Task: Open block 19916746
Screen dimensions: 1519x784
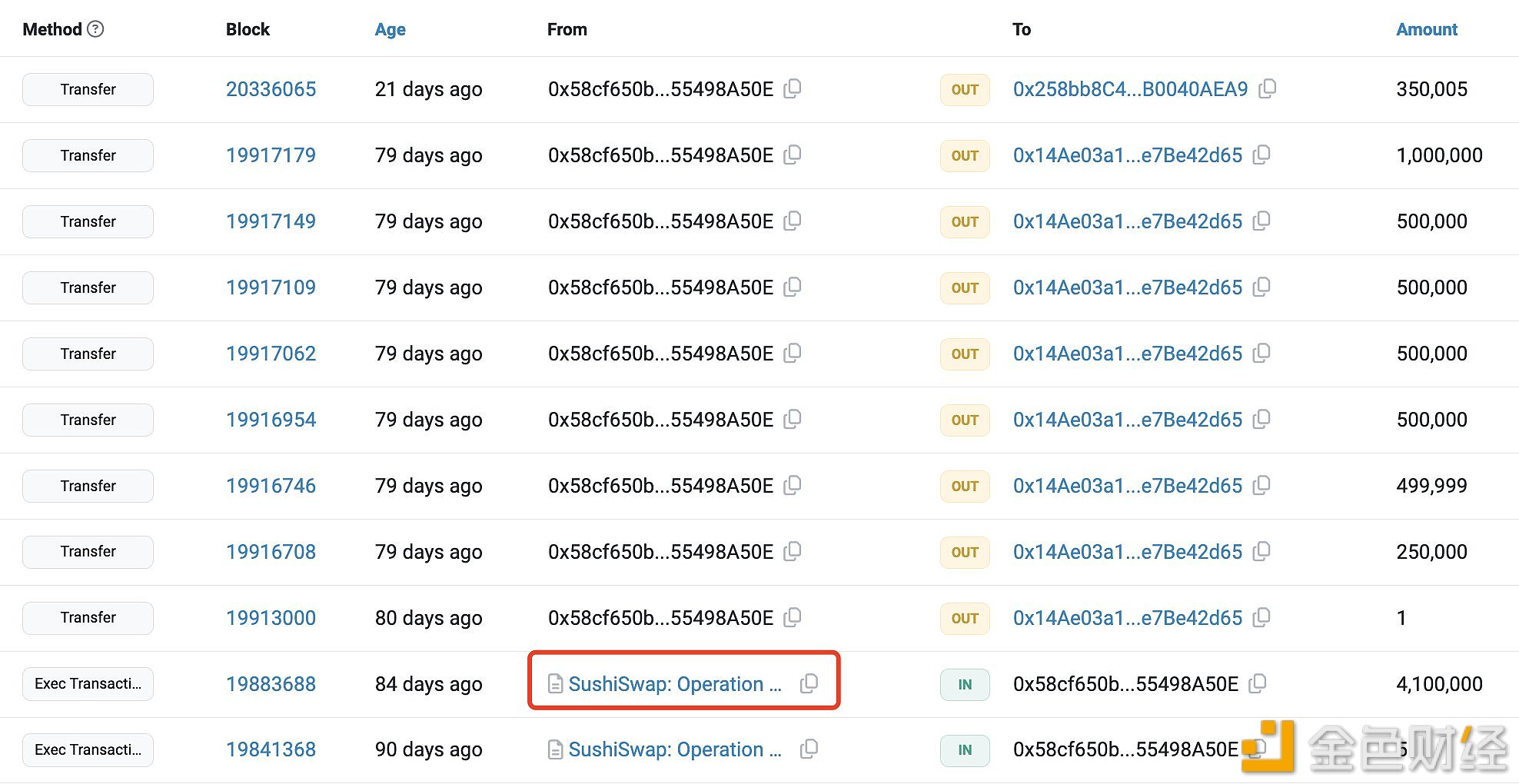Action: click(271, 486)
